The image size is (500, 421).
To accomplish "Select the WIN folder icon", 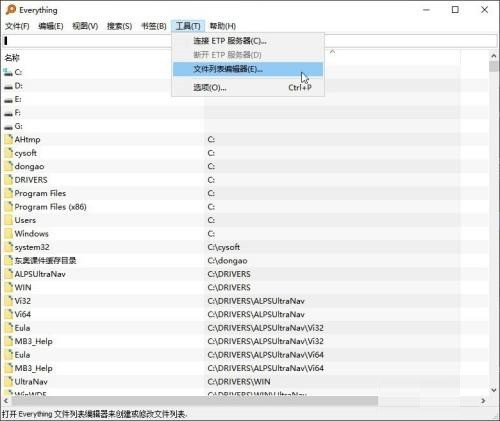I will [x=8, y=287].
